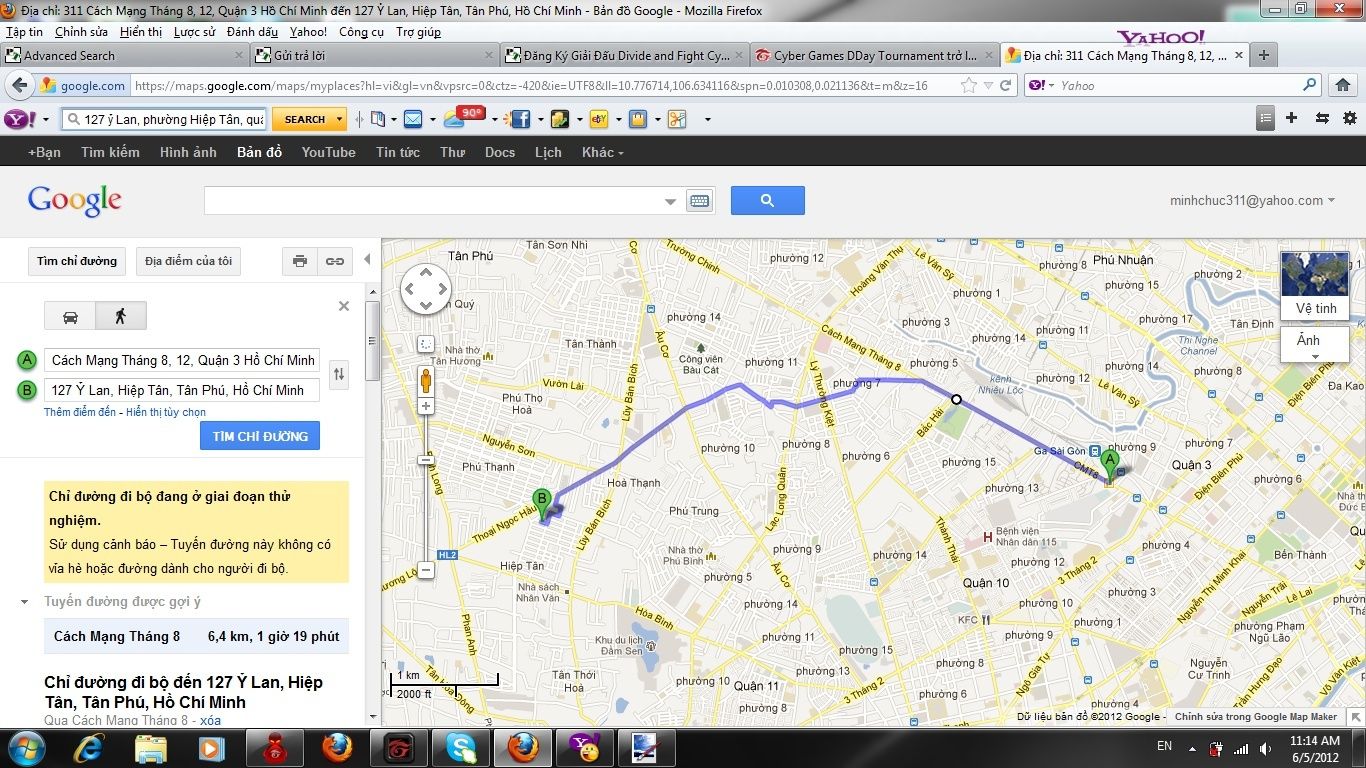Close the directions form

(x=344, y=306)
